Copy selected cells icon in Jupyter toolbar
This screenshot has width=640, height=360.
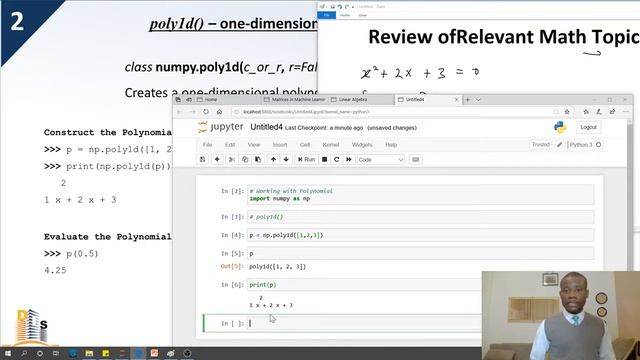click(245, 160)
